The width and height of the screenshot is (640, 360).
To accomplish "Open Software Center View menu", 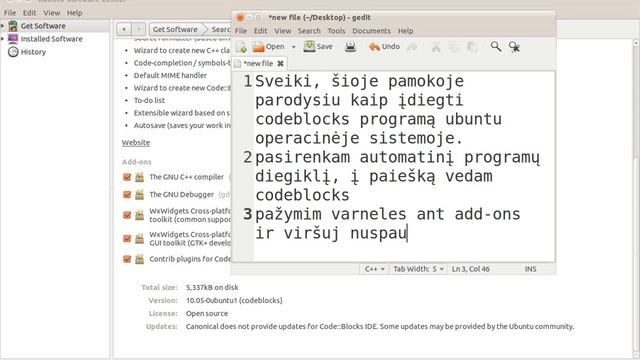I will [52, 13].
